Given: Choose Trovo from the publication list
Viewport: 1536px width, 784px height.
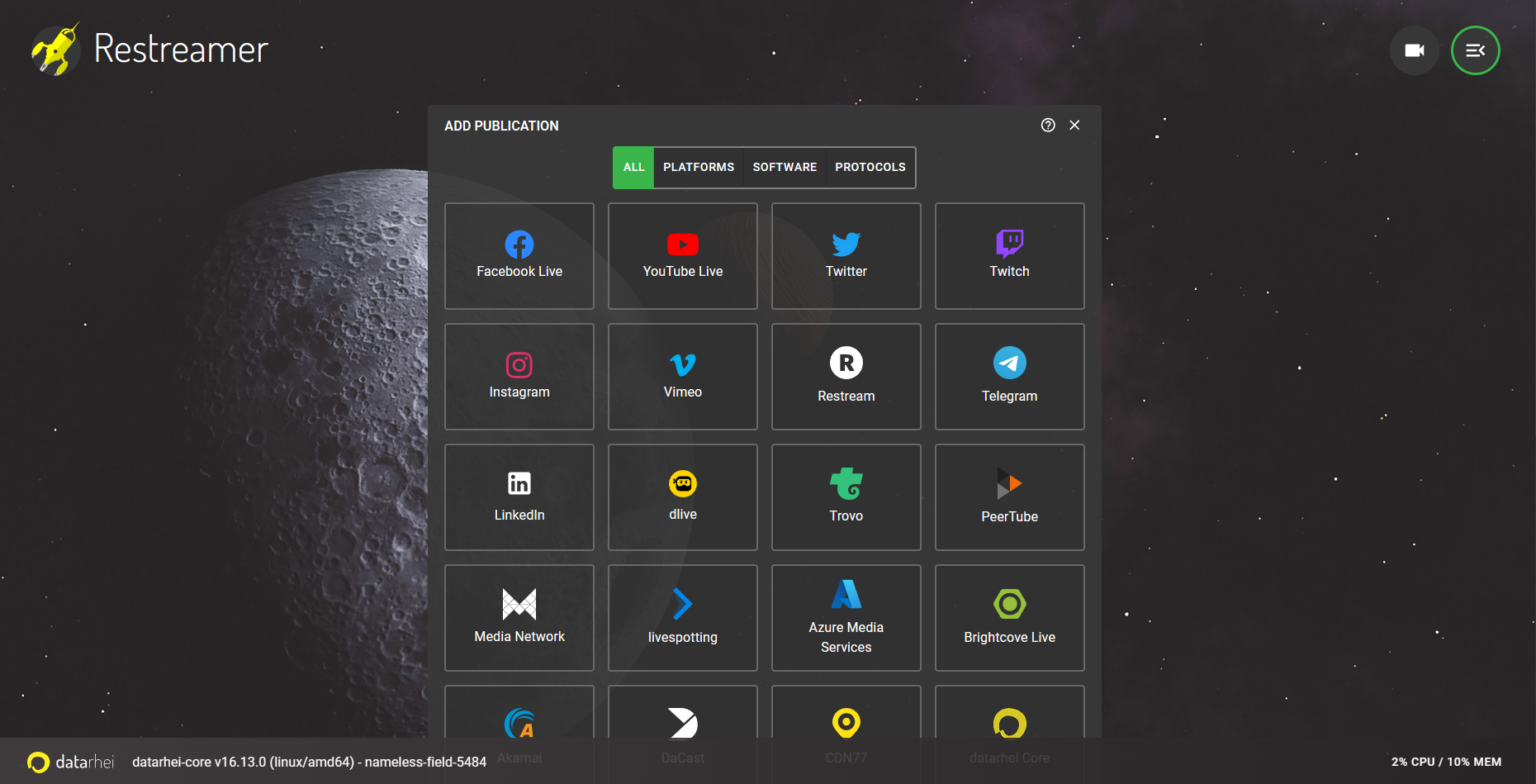Looking at the screenshot, I should coord(846,497).
